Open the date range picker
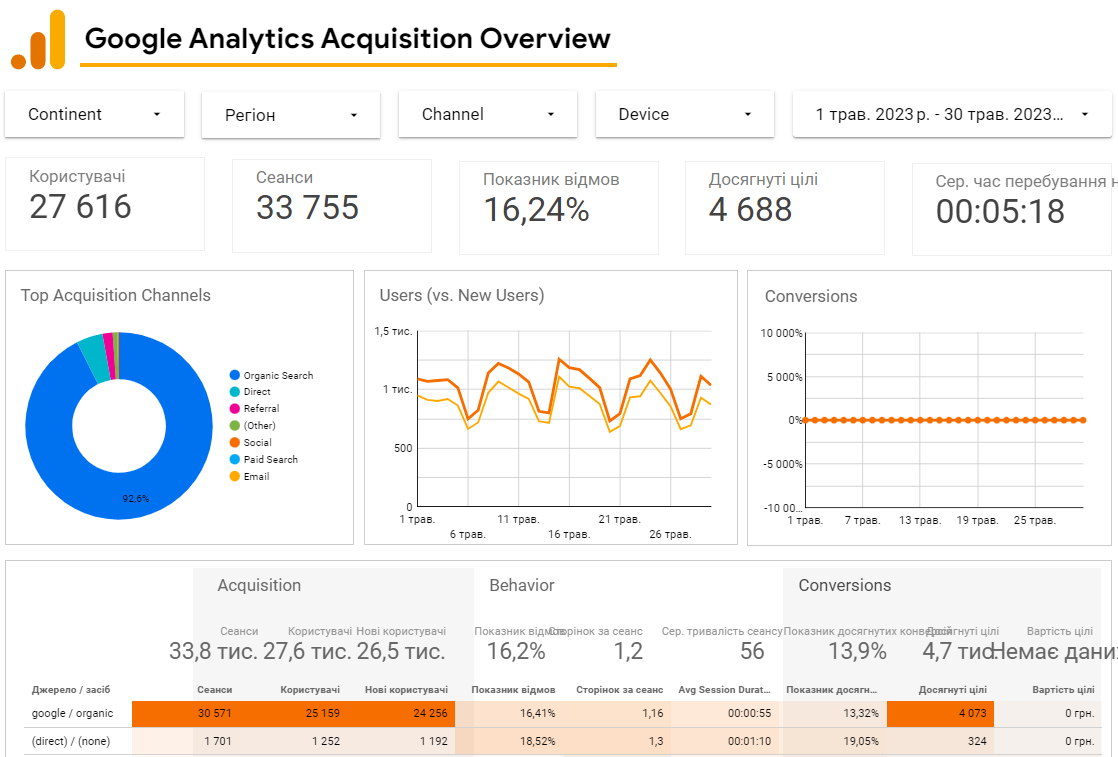This screenshot has width=1118, height=757. (x=952, y=115)
